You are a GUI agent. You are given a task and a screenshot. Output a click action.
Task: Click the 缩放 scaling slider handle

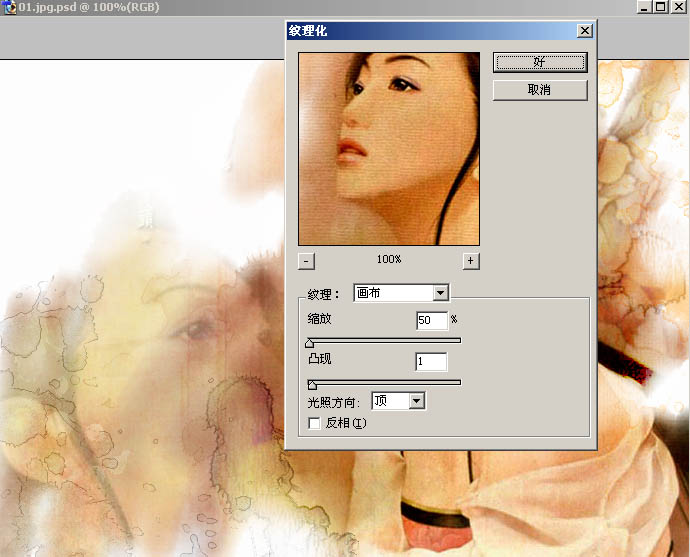[x=309, y=343]
